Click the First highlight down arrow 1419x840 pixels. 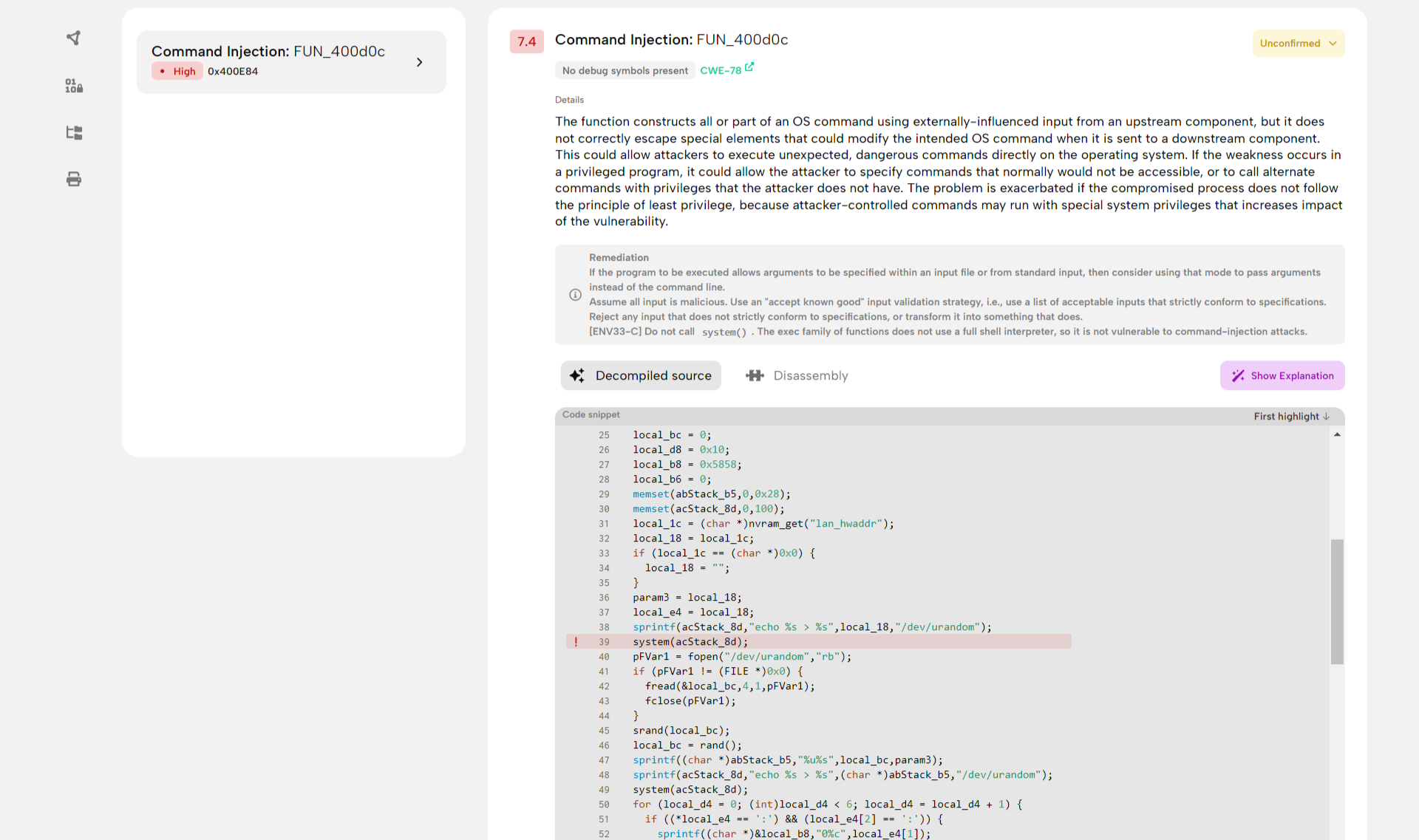(1327, 417)
